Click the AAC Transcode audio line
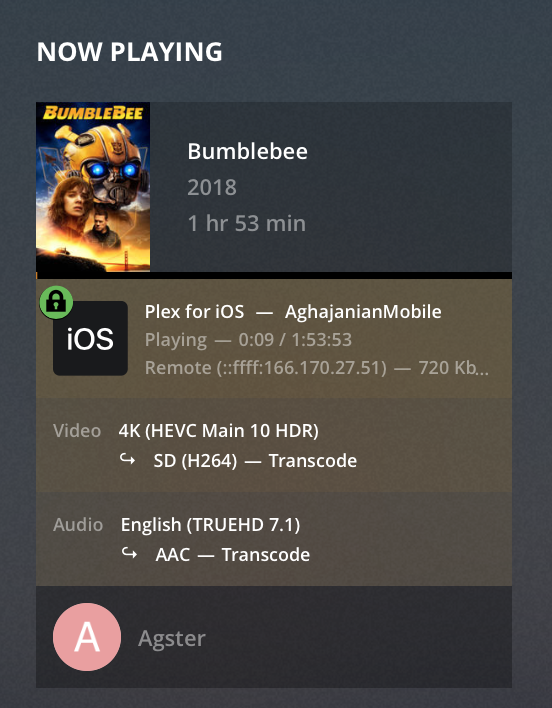 pyautogui.click(x=232, y=554)
